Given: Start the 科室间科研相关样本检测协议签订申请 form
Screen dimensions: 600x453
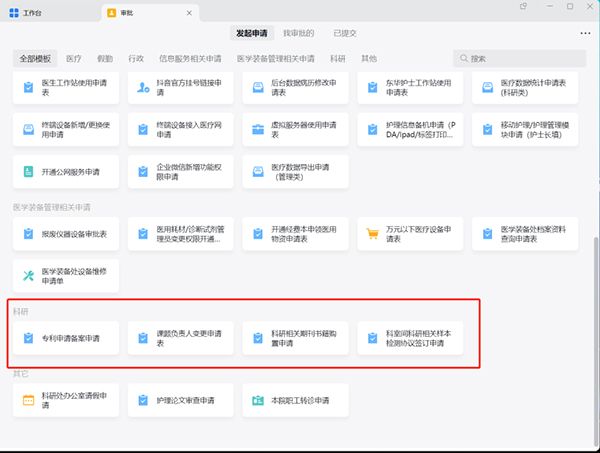Looking at the screenshot, I should tap(410, 338).
